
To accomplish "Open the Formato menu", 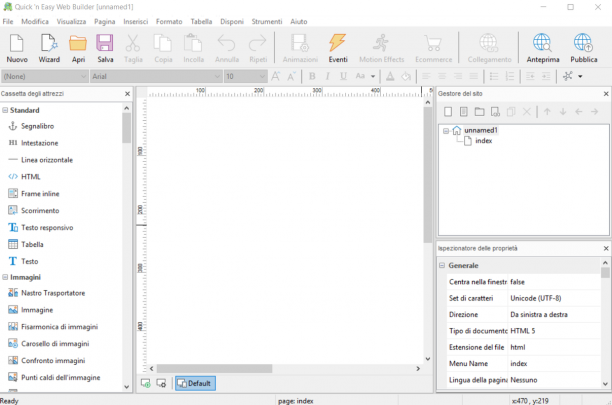I will pyautogui.click(x=169, y=21).
